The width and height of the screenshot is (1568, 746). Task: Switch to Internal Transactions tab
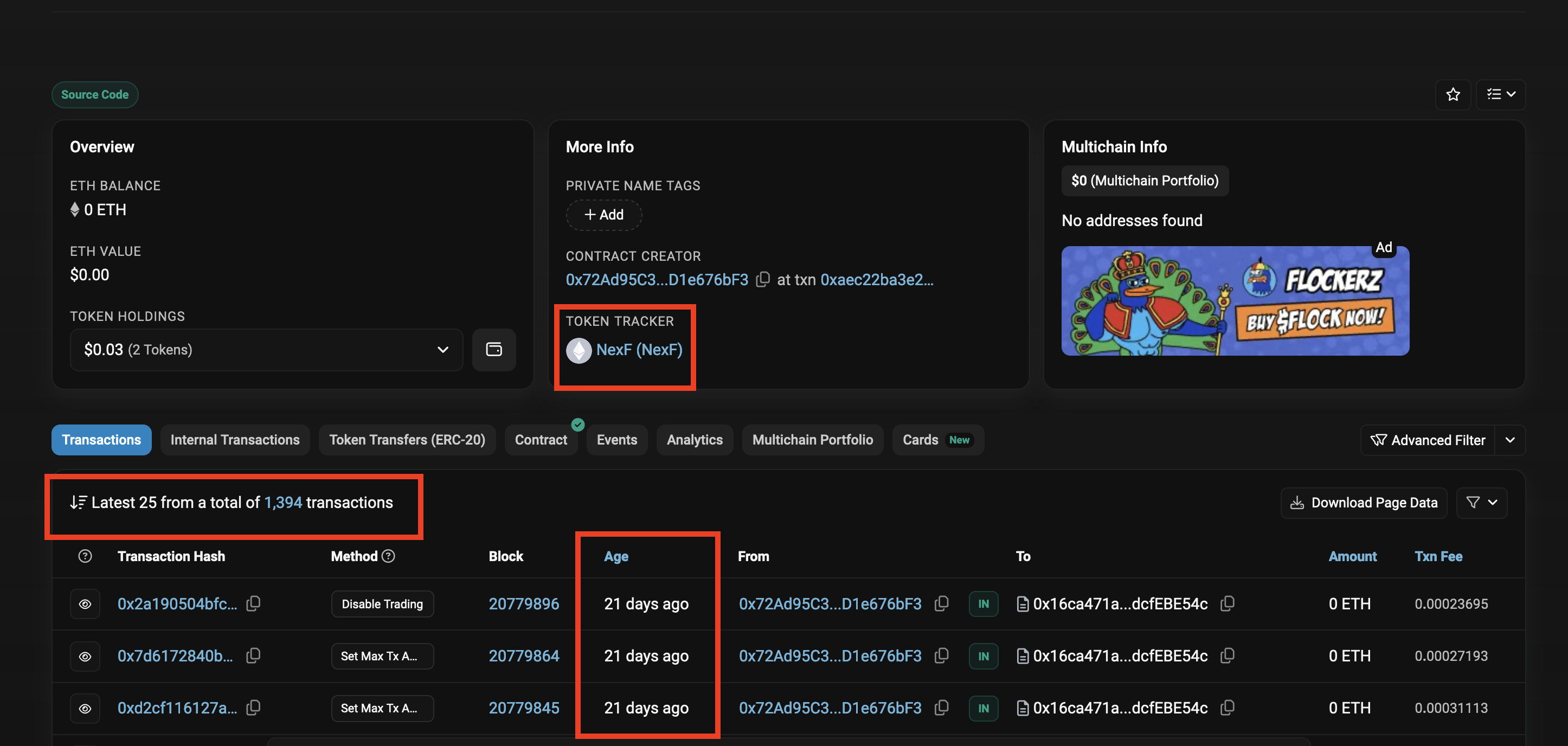pyautogui.click(x=235, y=440)
